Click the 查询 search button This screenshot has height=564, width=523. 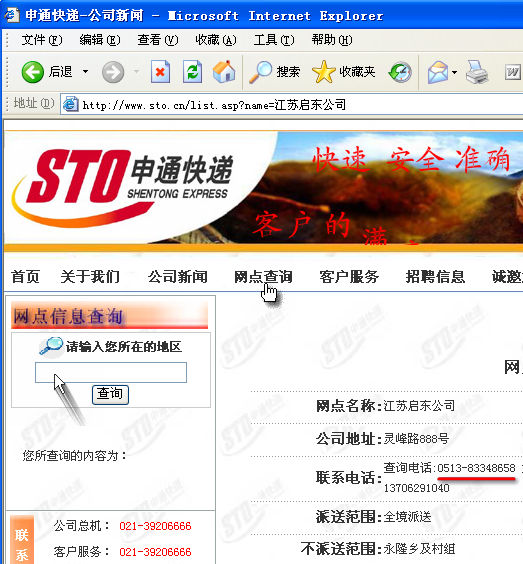pos(110,394)
